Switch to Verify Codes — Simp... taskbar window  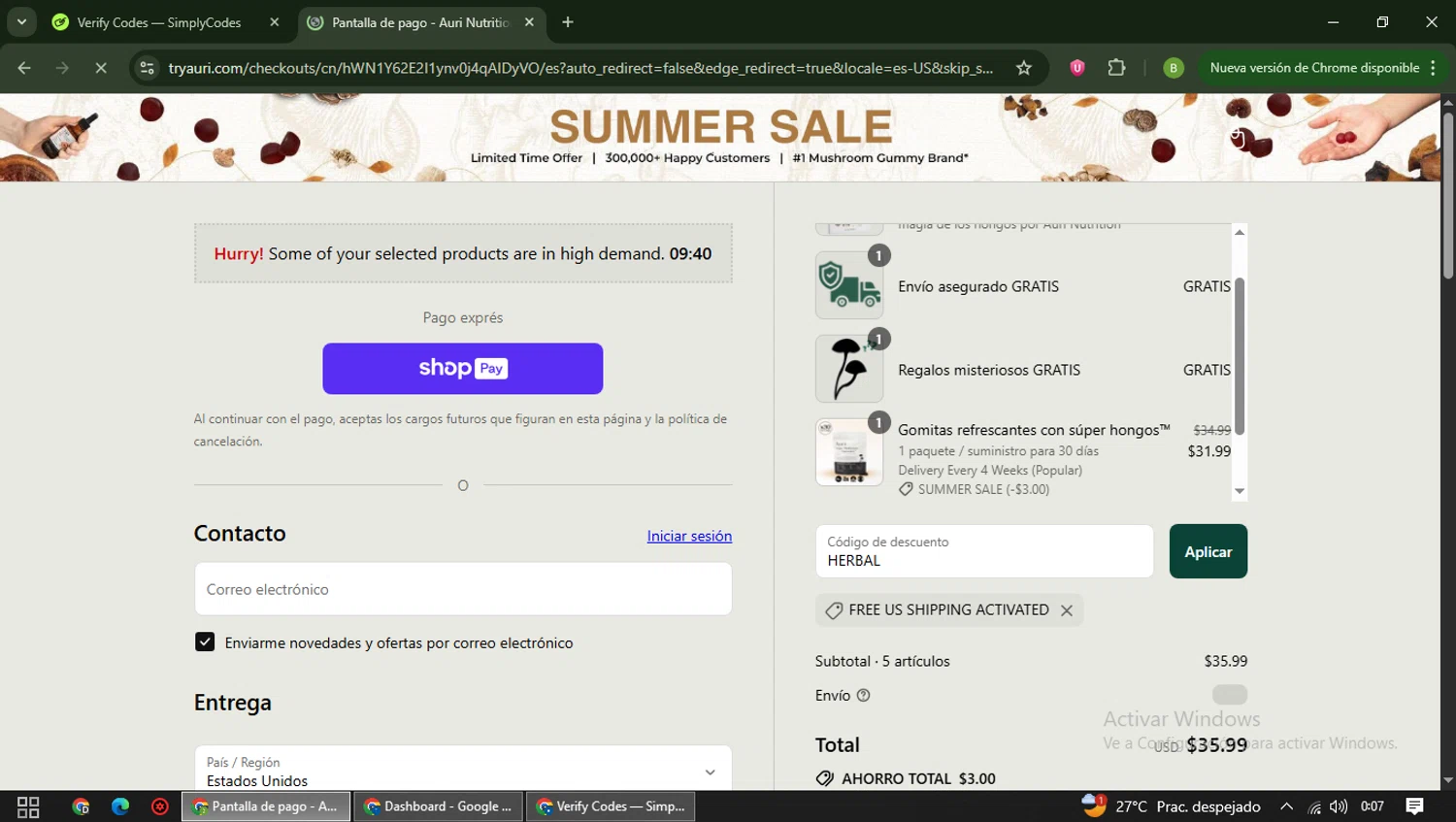611,806
